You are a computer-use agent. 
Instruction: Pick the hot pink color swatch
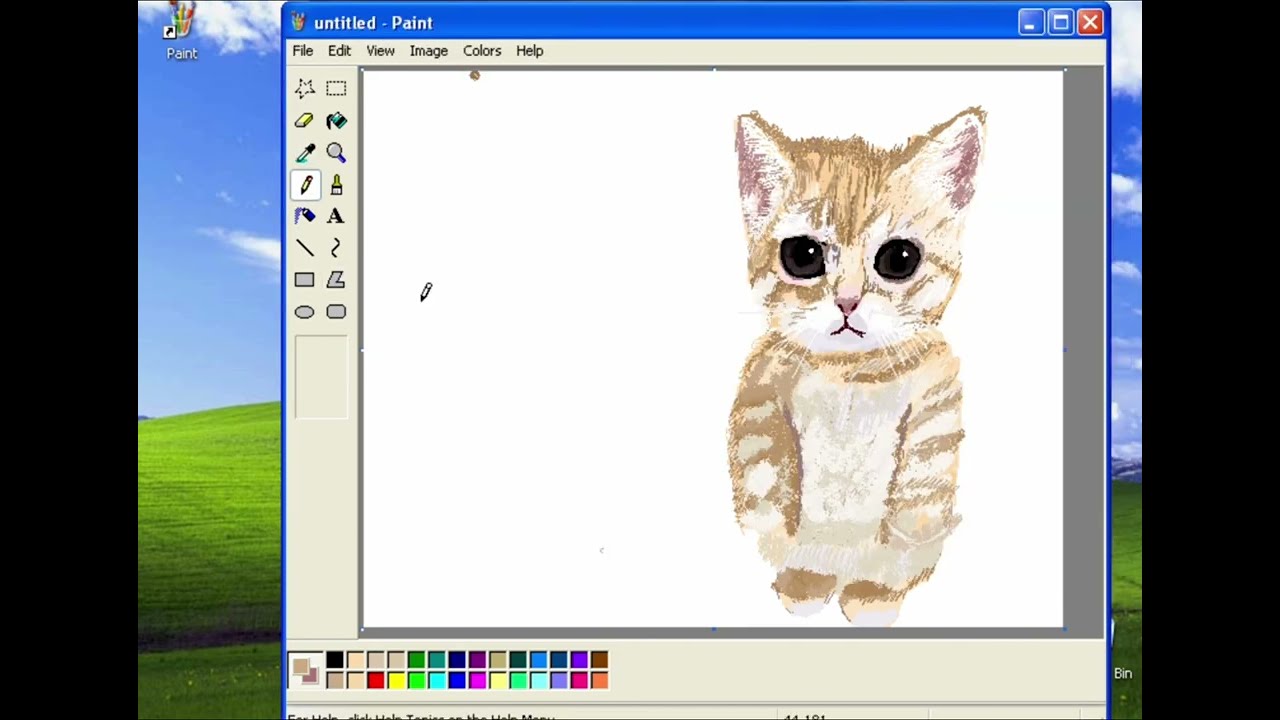[x=579, y=680]
